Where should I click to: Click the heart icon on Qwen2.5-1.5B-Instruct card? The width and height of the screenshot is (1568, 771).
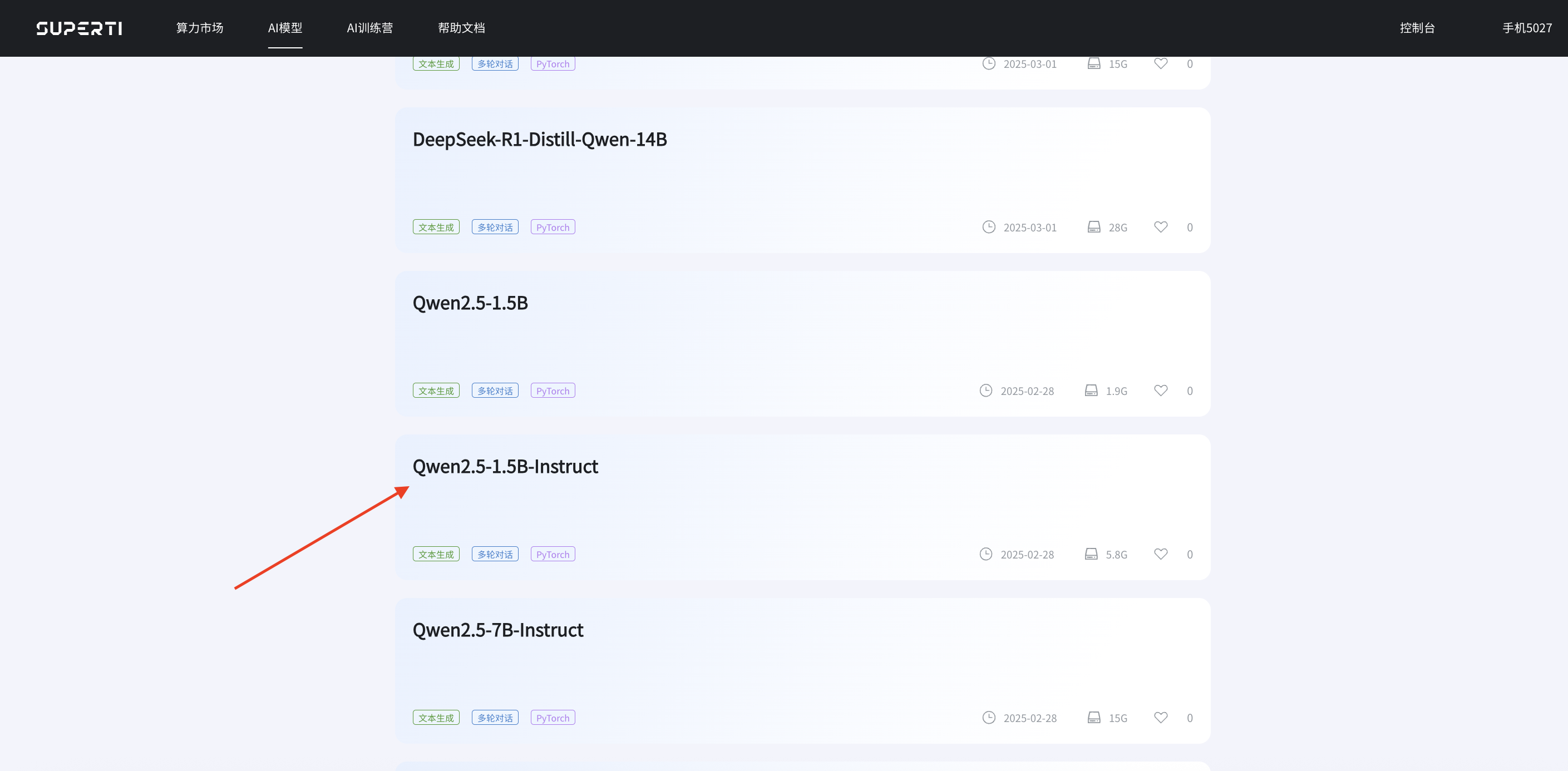click(x=1161, y=553)
